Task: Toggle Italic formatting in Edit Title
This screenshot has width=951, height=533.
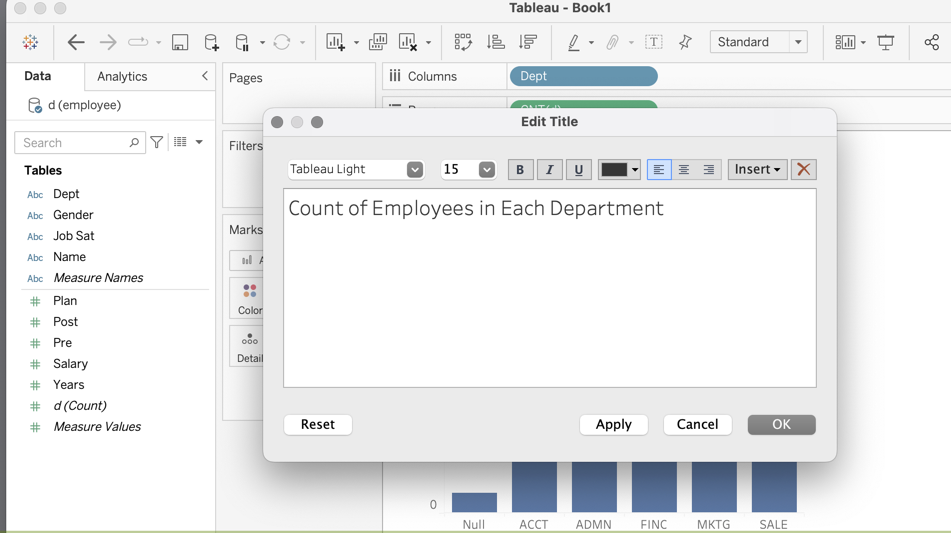Action: [x=549, y=170]
